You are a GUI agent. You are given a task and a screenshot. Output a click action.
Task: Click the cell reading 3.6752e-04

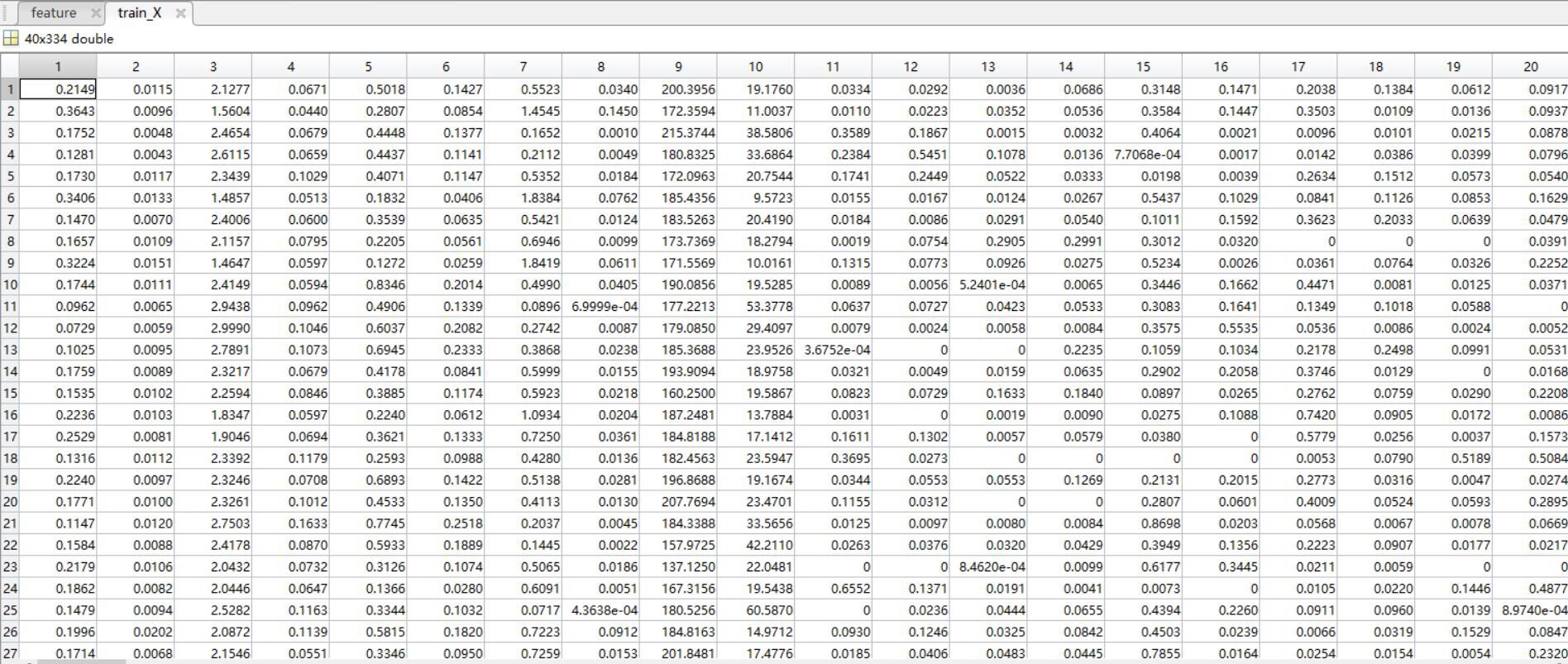pyautogui.click(x=833, y=350)
